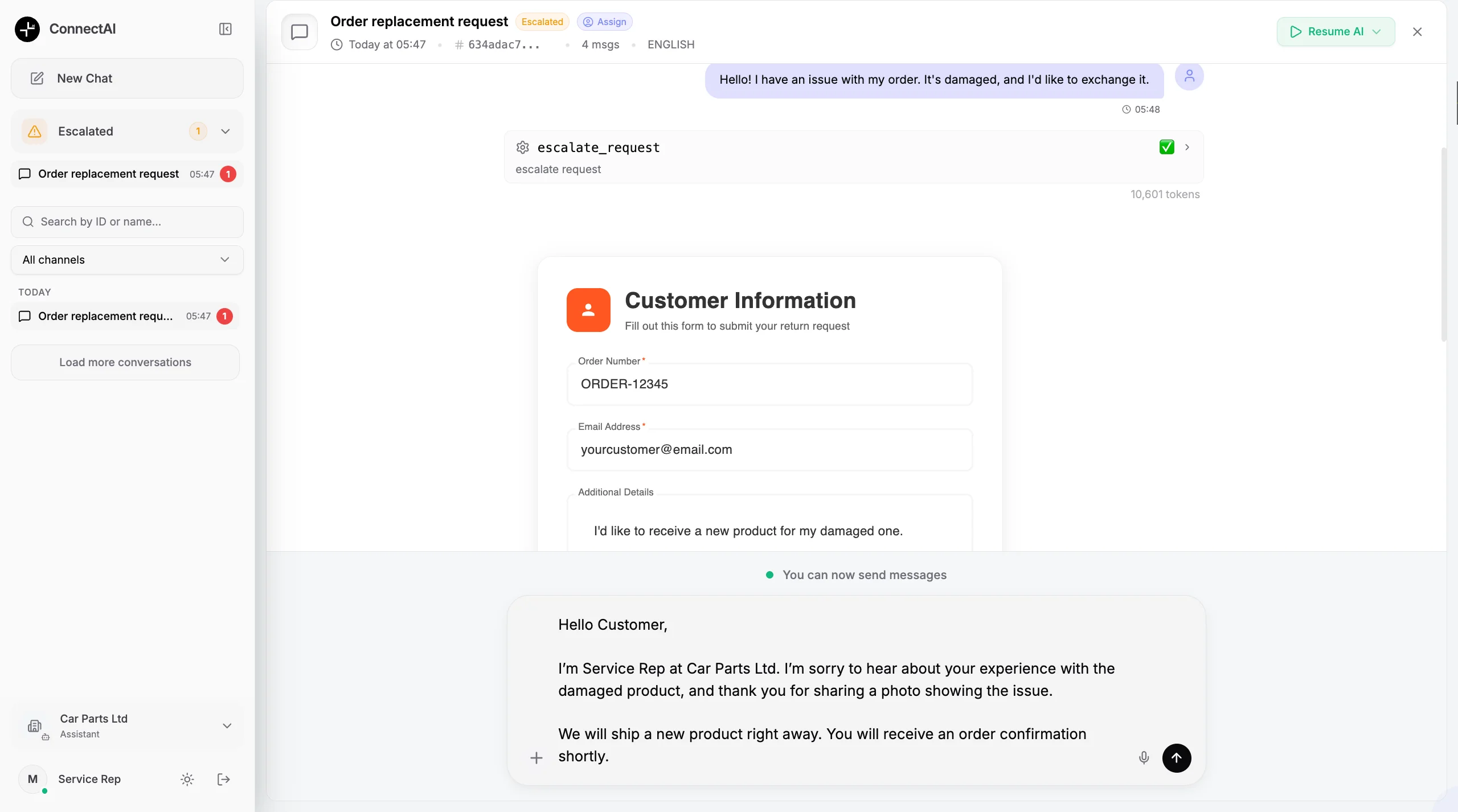Click the green checkmark on escalate_request
The height and width of the screenshot is (812, 1458).
[x=1167, y=147]
